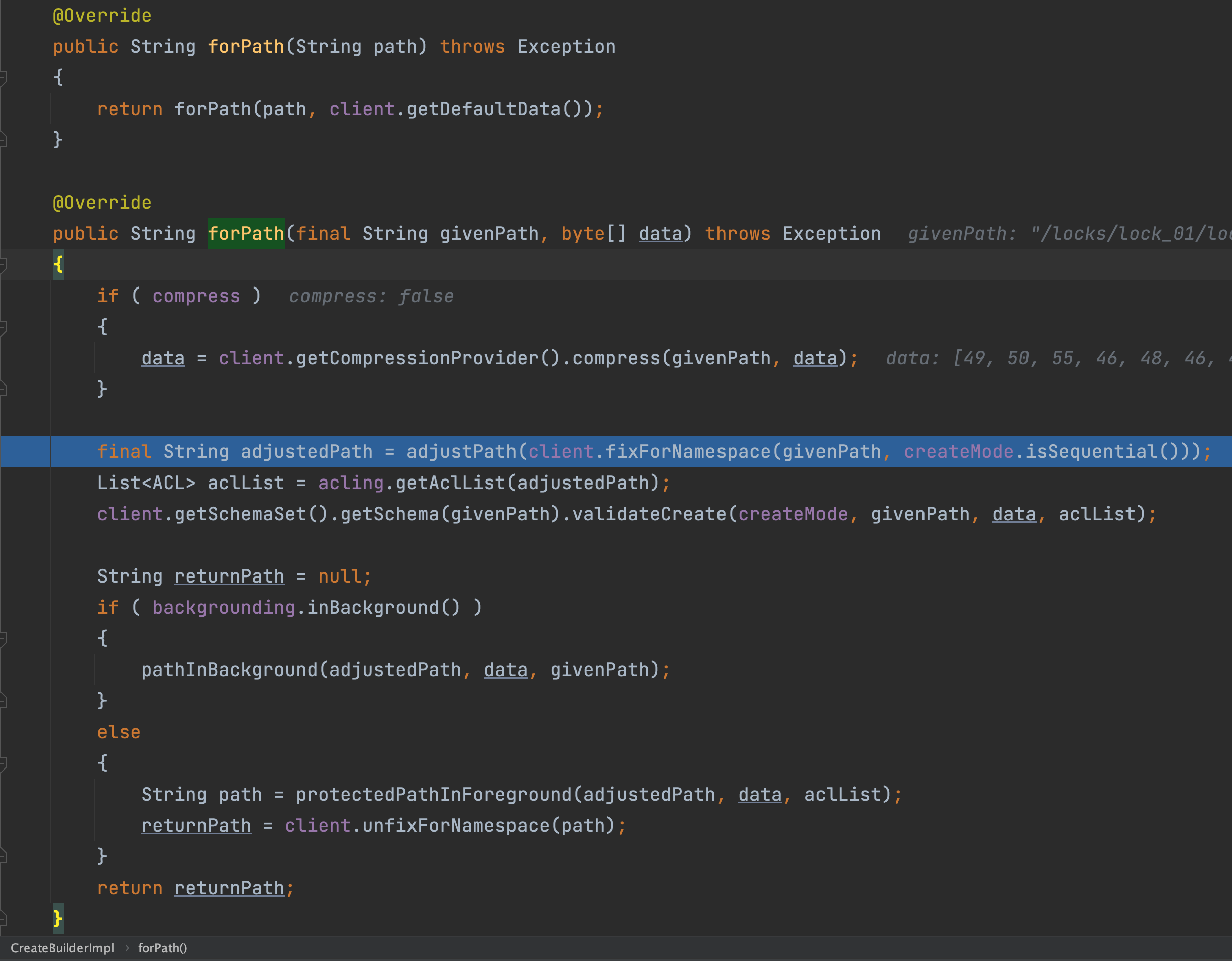1232x961 pixels.
Task: Click the 'givenPath' parameter in the method signature
Action: click(489, 234)
